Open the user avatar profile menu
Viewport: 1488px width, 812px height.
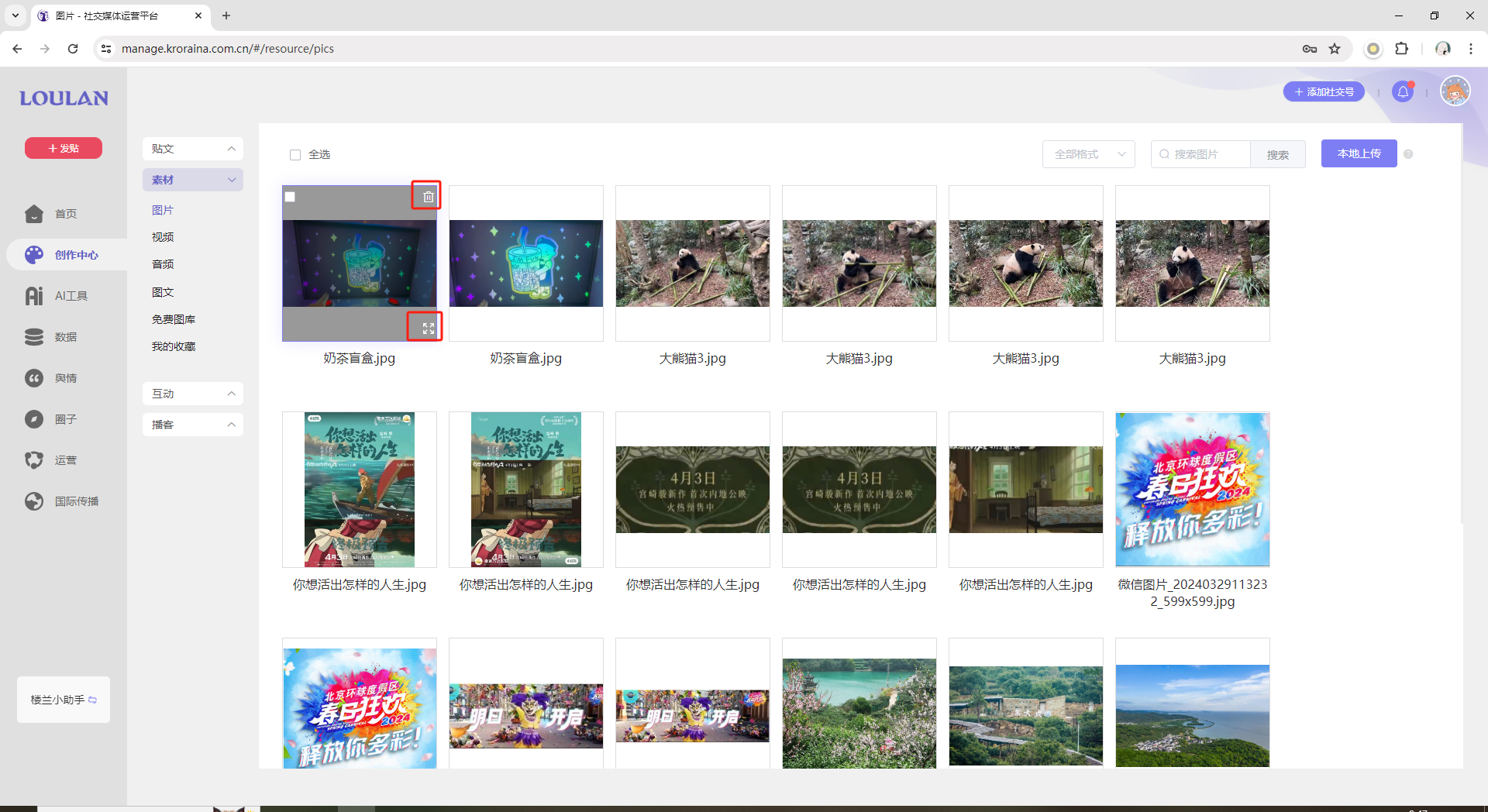1455,91
